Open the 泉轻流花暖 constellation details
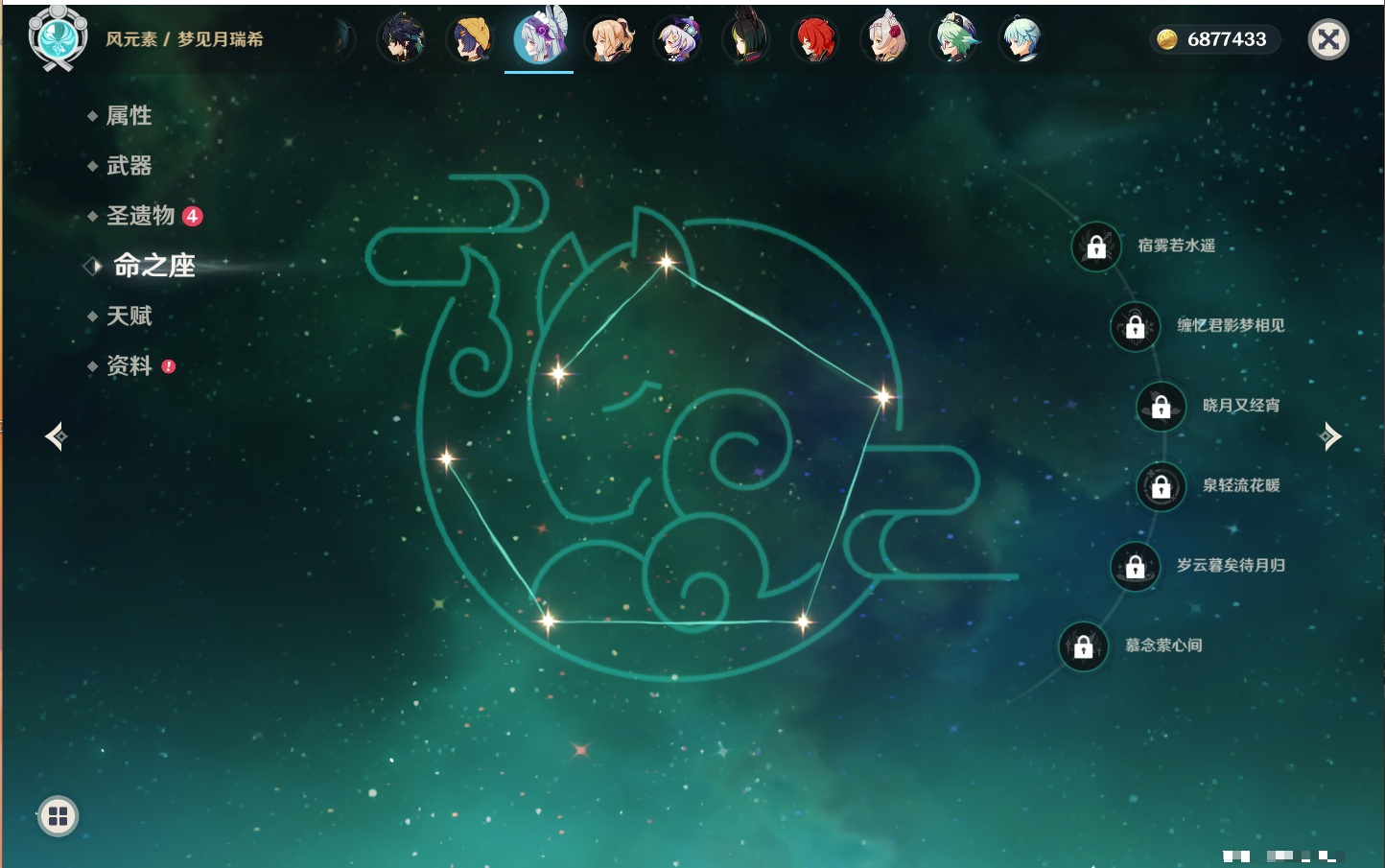The height and width of the screenshot is (868, 1385). tap(1161, 486)
